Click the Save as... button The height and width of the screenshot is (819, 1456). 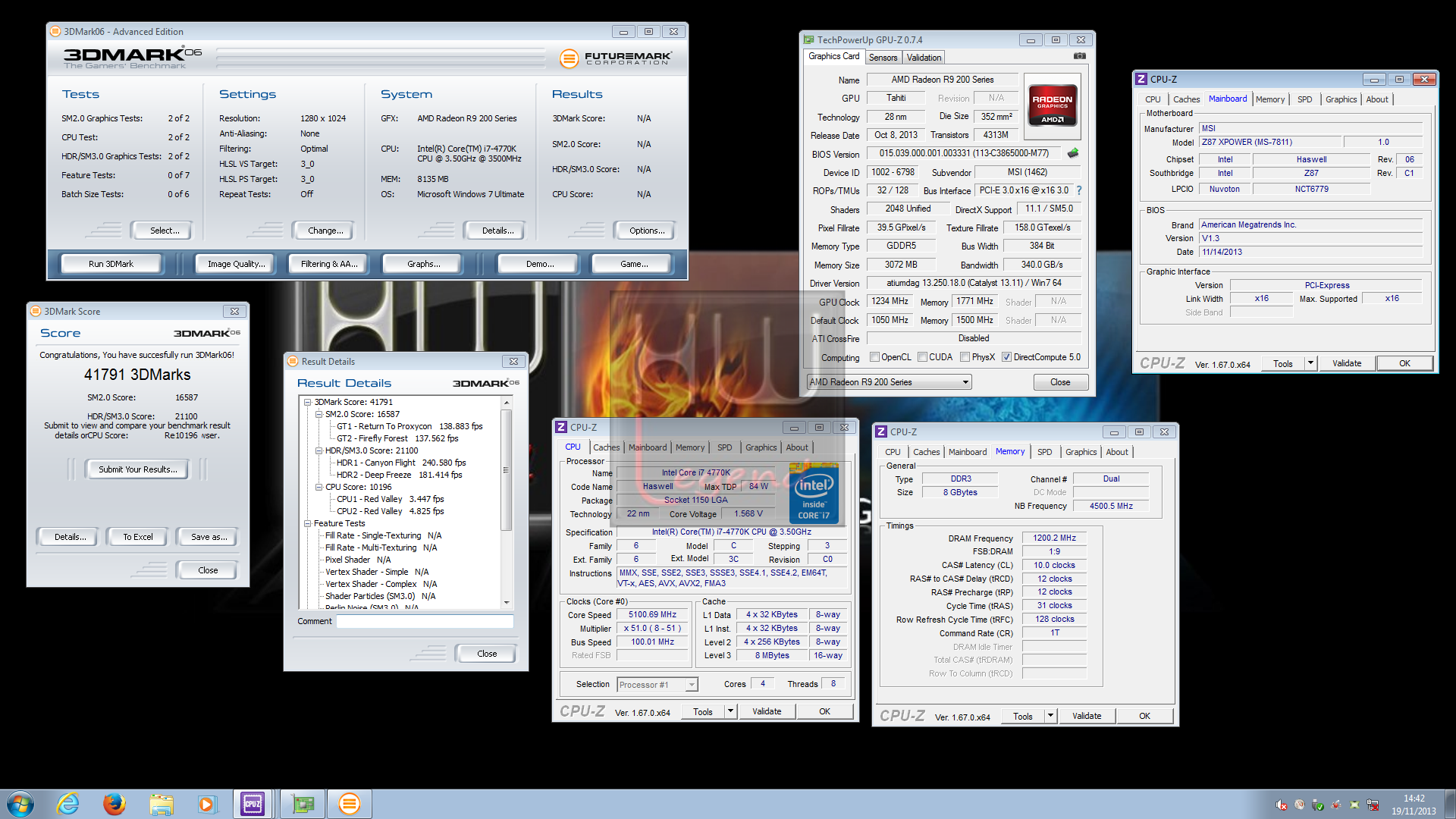[x=209, y=537]
